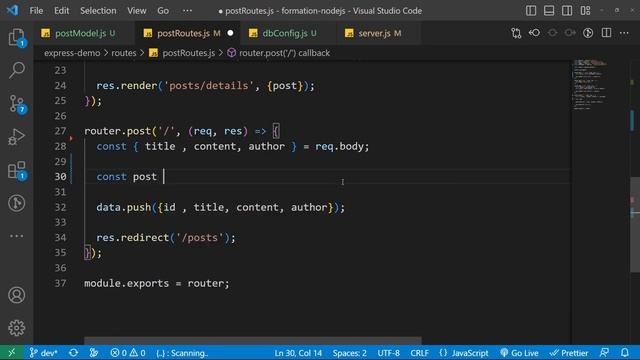
Task: Open the Go menu
Action: [x=163, y=11]
